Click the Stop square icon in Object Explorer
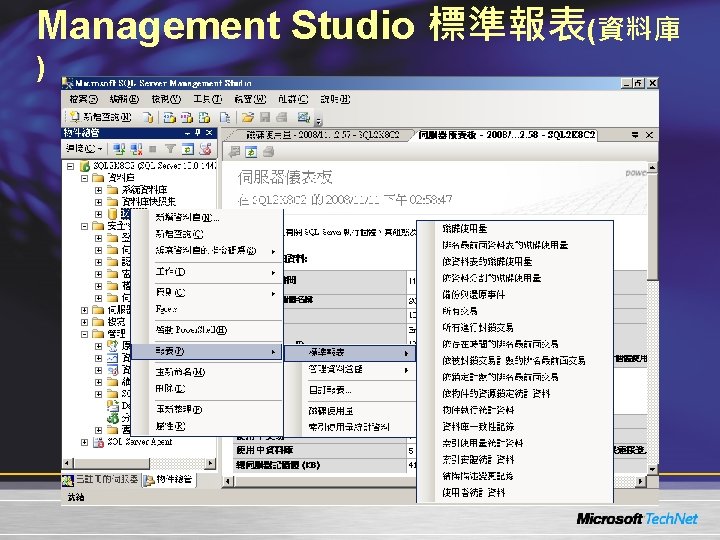Image resolution: width=720 pixels, height=540 pixels. coord(153,149)
